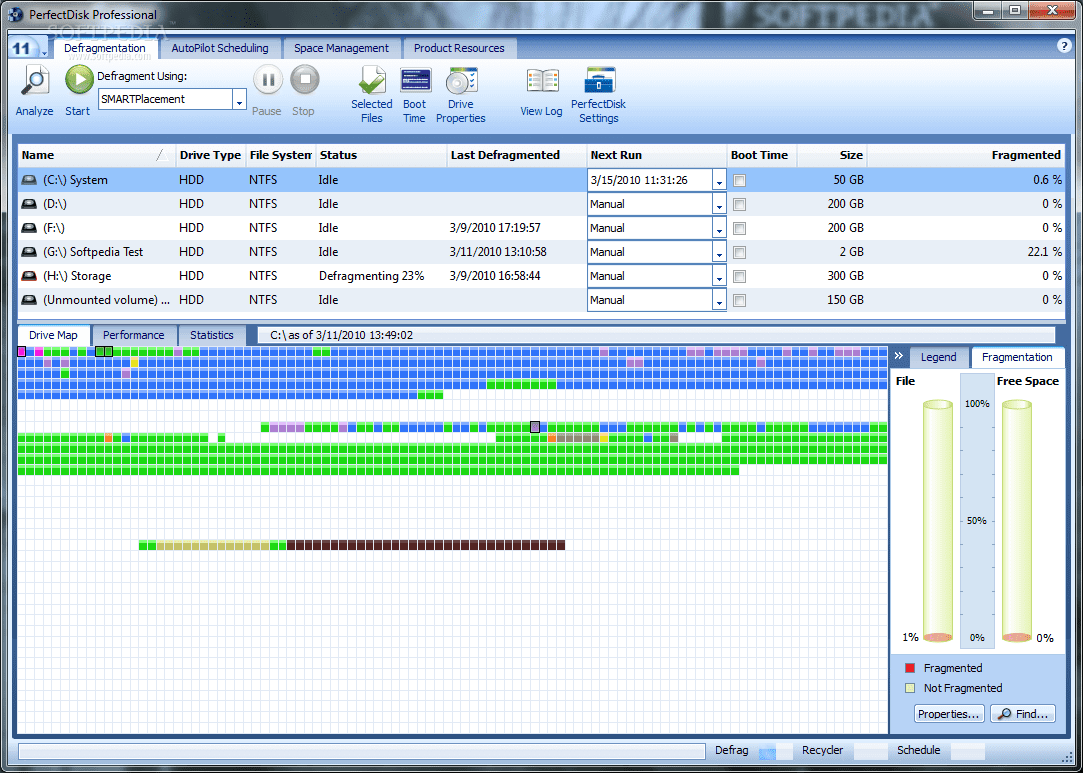This screenshot has height=773, width=1083.
Task: Select the Performance tab
Action: point(134,335)
